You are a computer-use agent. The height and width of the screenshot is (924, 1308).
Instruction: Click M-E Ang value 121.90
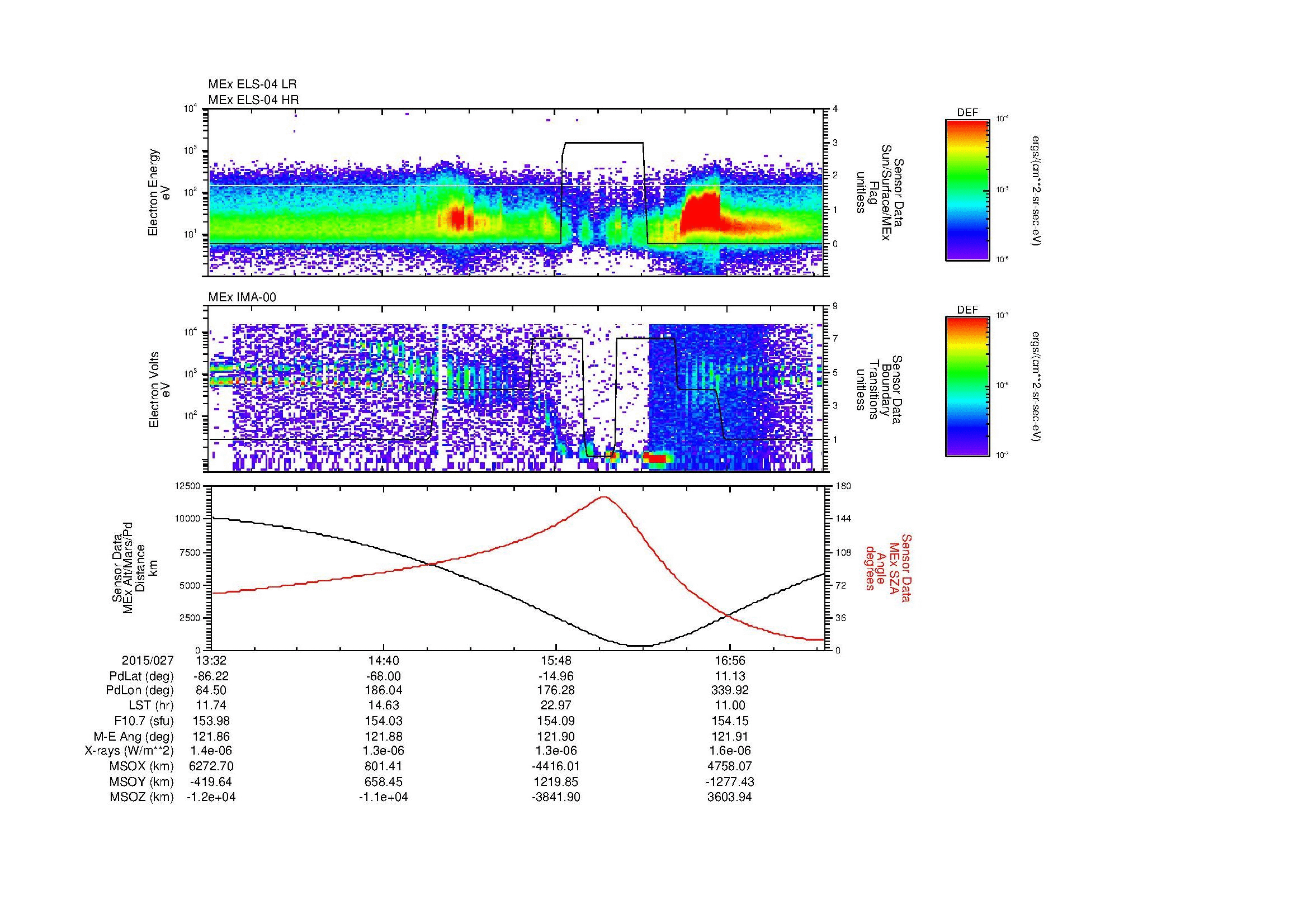tap(556, 736)
